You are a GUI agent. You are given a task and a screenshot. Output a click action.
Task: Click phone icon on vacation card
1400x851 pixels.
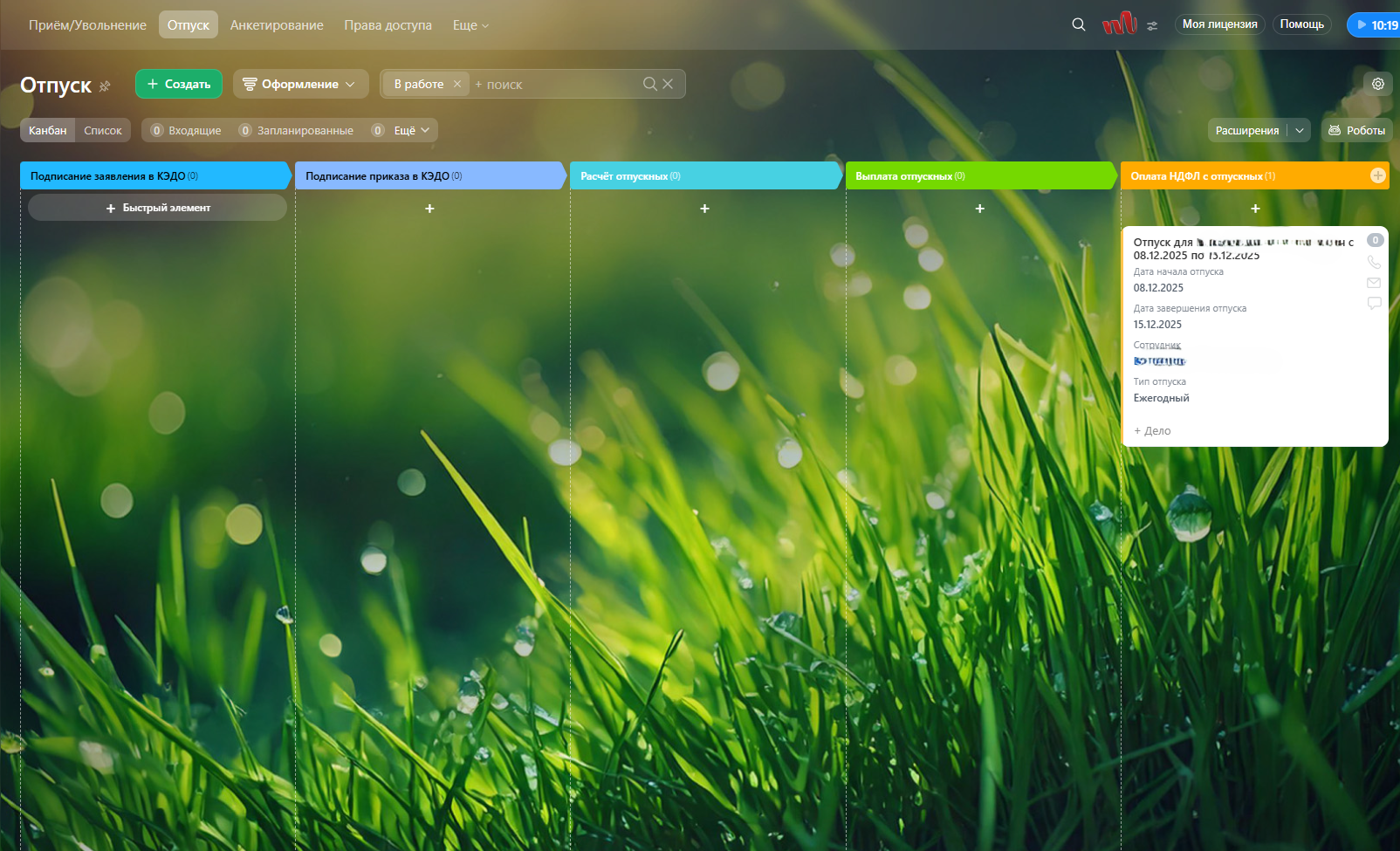point(1374,262)
